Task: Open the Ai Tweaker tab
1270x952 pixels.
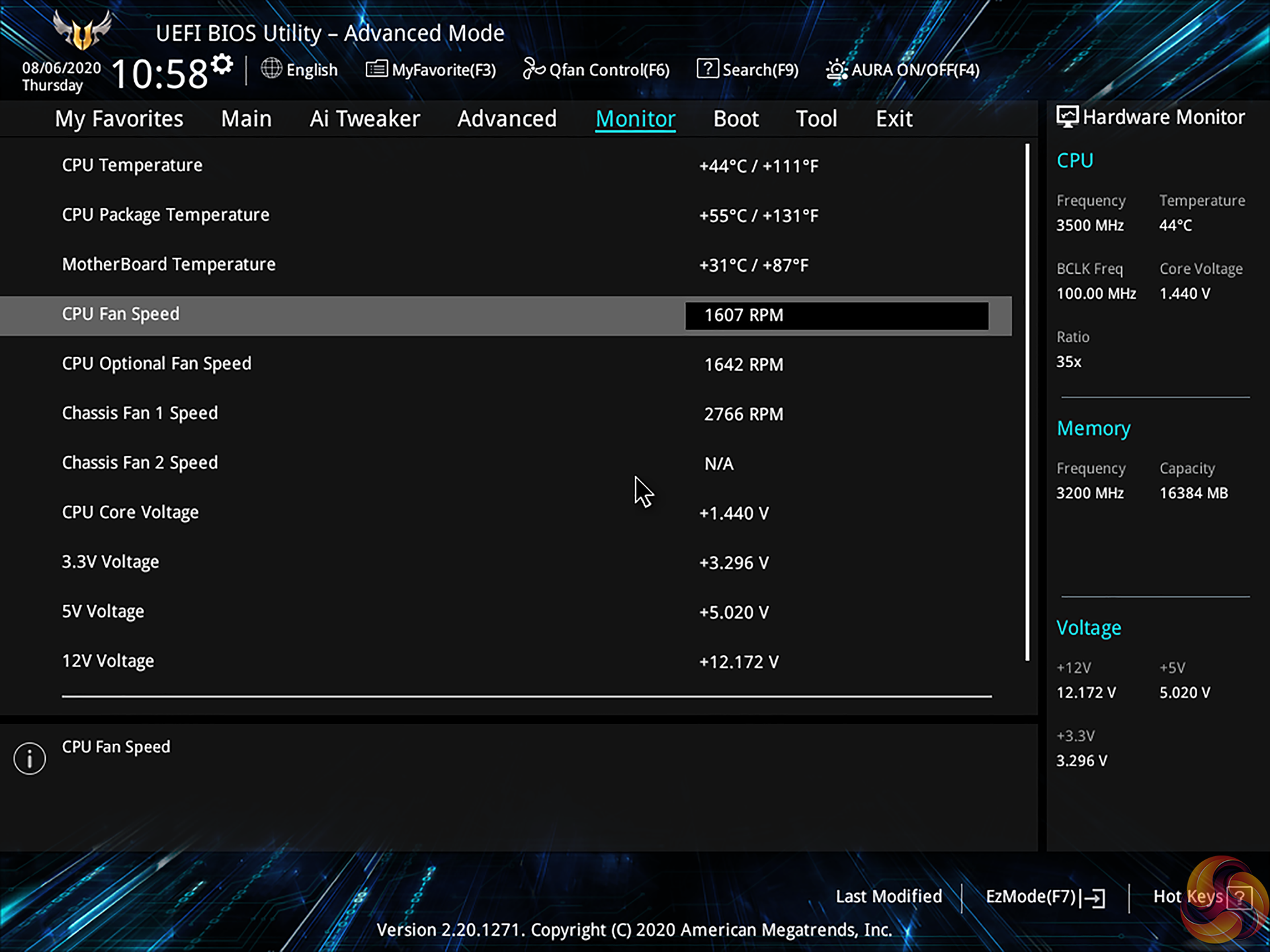Action: point(364,119)
